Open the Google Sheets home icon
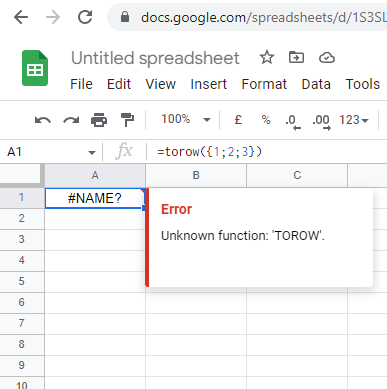Screen dimensions: 387x389 [x=35, y=68]
